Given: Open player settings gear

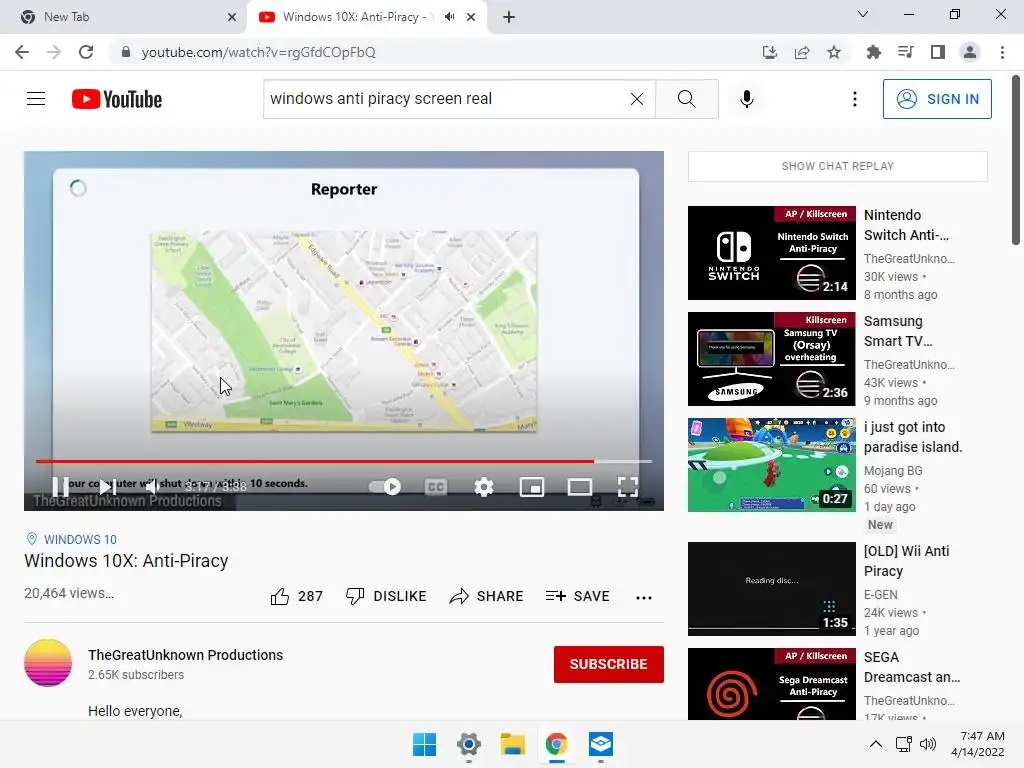Looking at the screenshot, I should coord(484,487).
